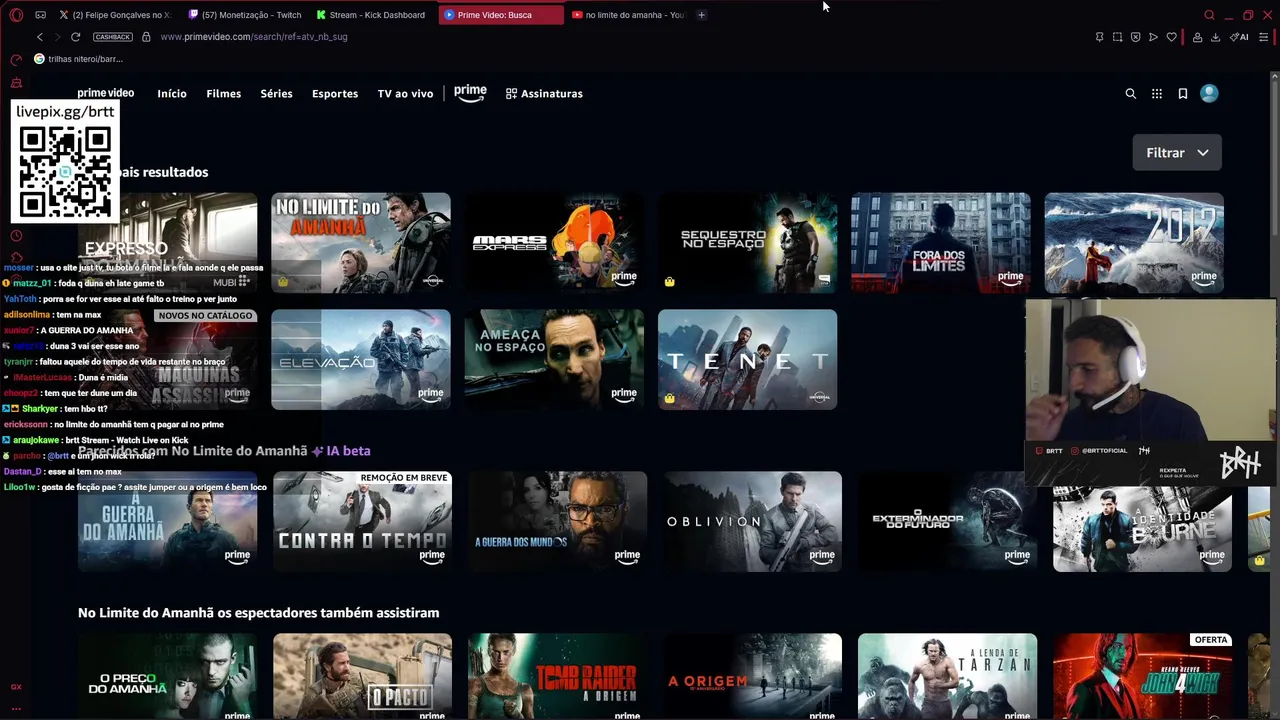Open Assinaturas menu
1280x720 pixels.
(544, 94)
